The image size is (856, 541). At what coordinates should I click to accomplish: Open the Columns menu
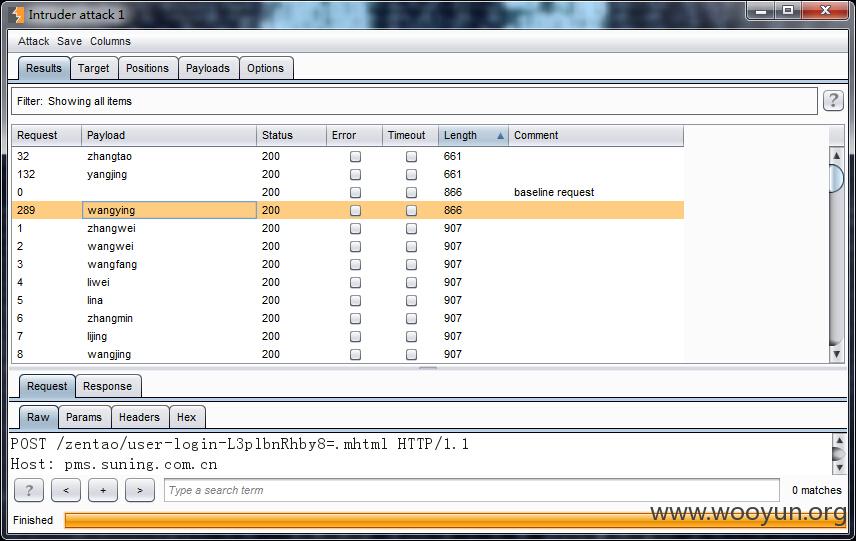(110, 41)
